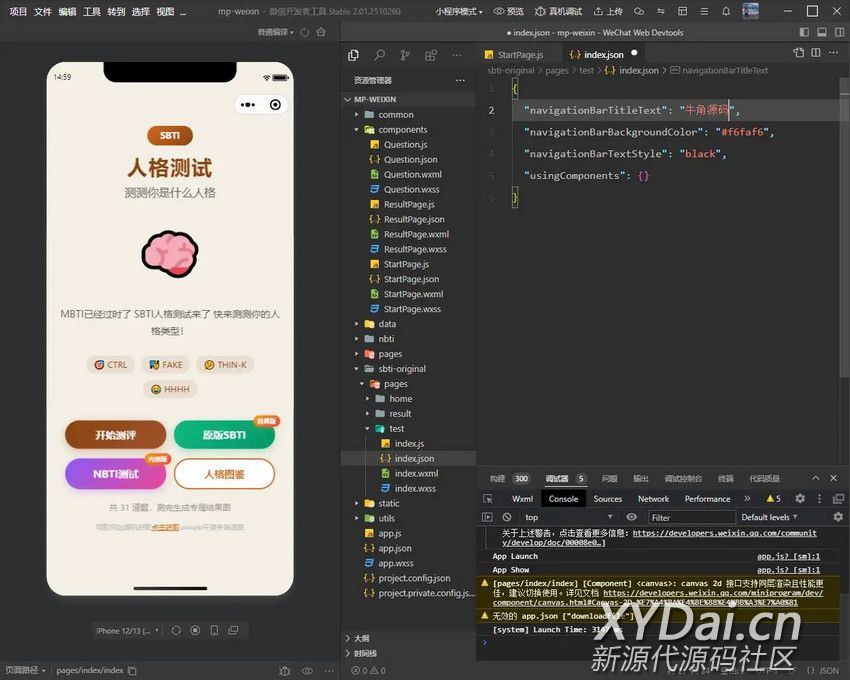Image resolution: width=850 pixels, height=680 pixels.
Task: Switch to the Network tab in DevTools
Action: (x=653, y=498)
